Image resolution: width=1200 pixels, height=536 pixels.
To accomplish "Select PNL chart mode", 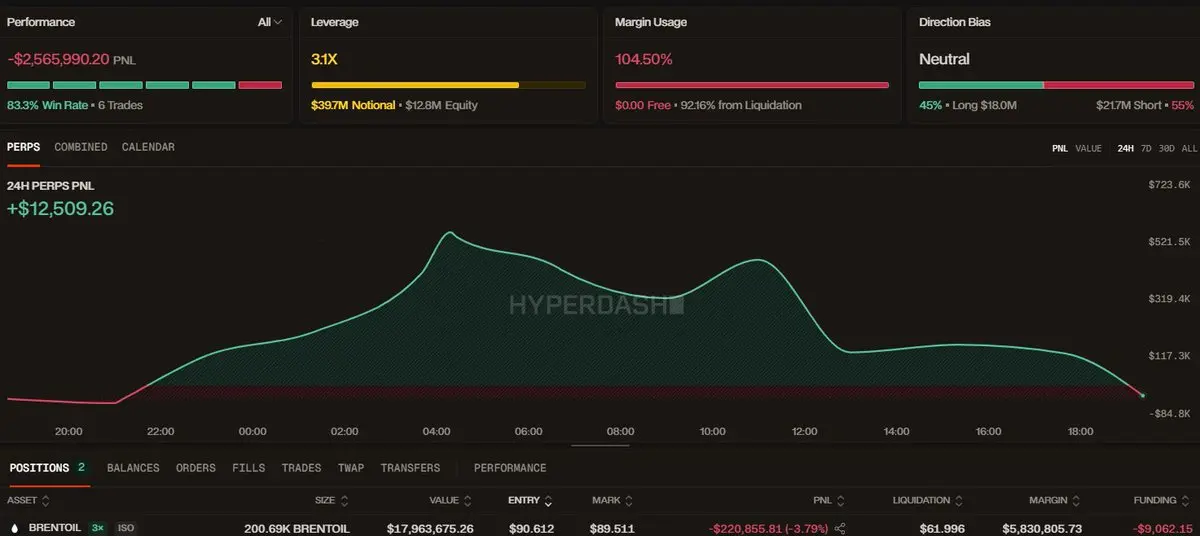I will coord(1060,148).
